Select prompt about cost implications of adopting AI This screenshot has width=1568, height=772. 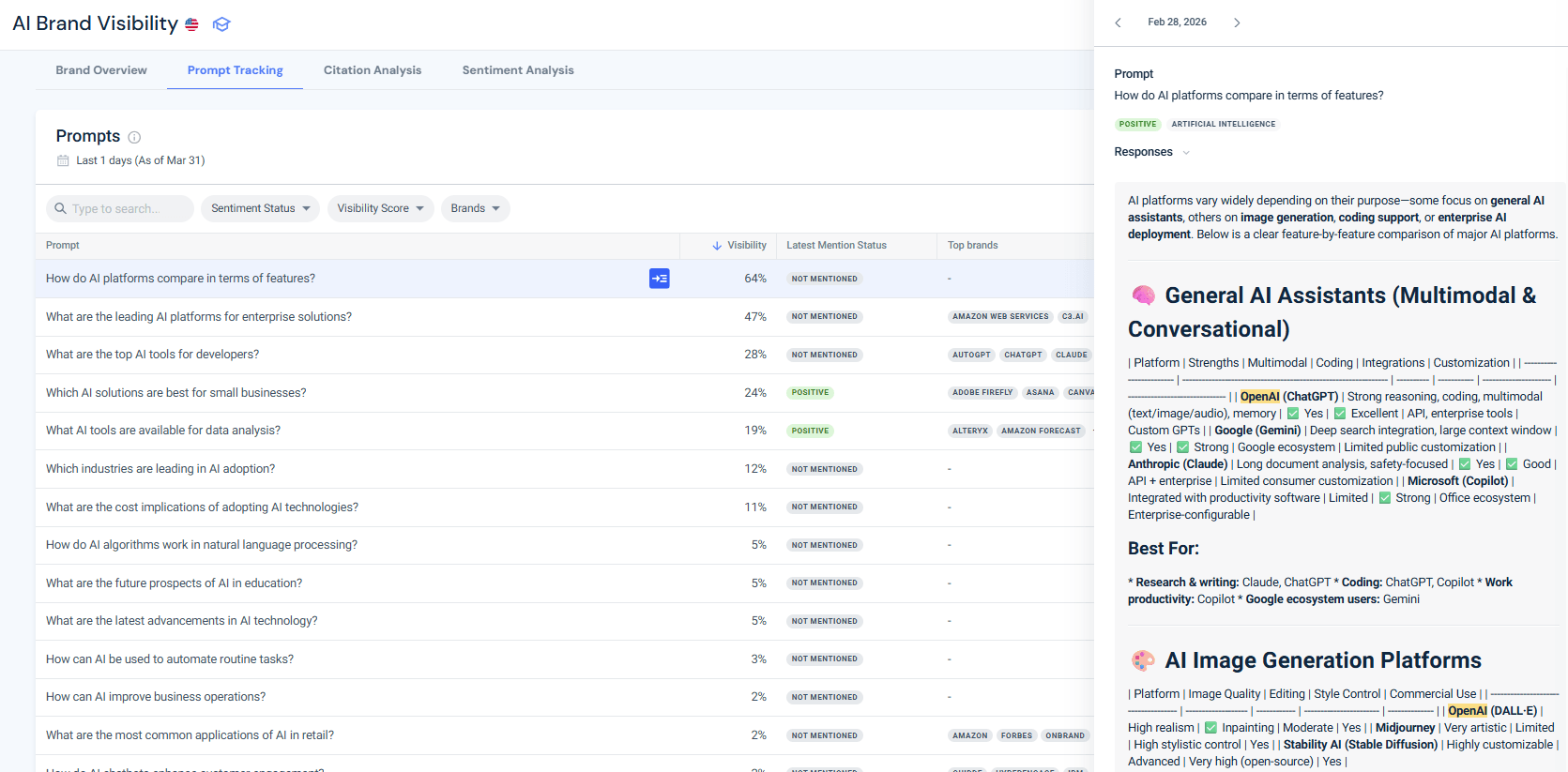[x=202, y=507]
